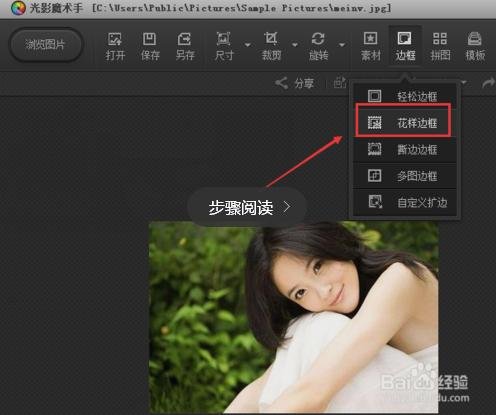This screenshot has height=415, width=496.
Task: Open a picture with the 打开 icon
Action: pos(115,46)
